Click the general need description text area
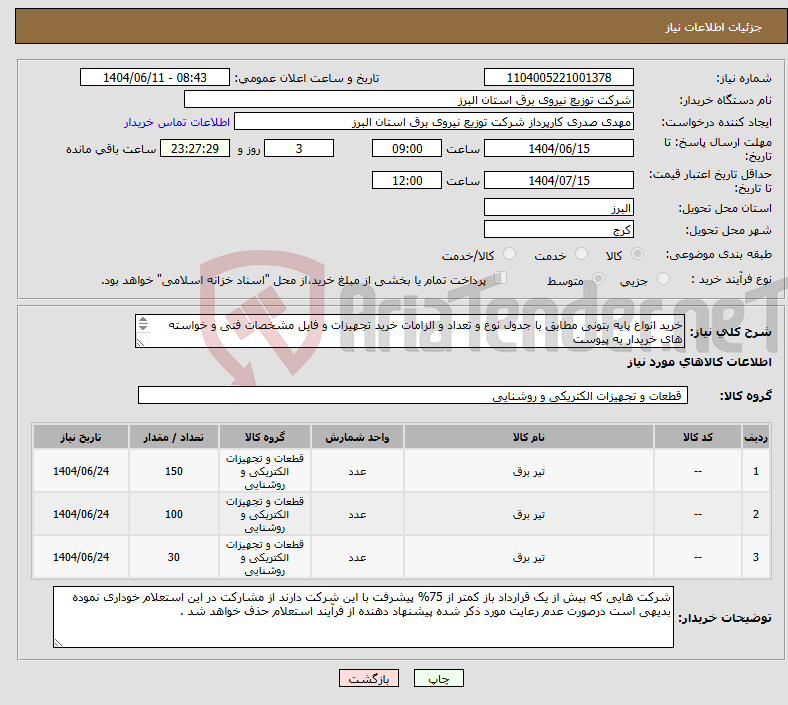 [410, 332]
